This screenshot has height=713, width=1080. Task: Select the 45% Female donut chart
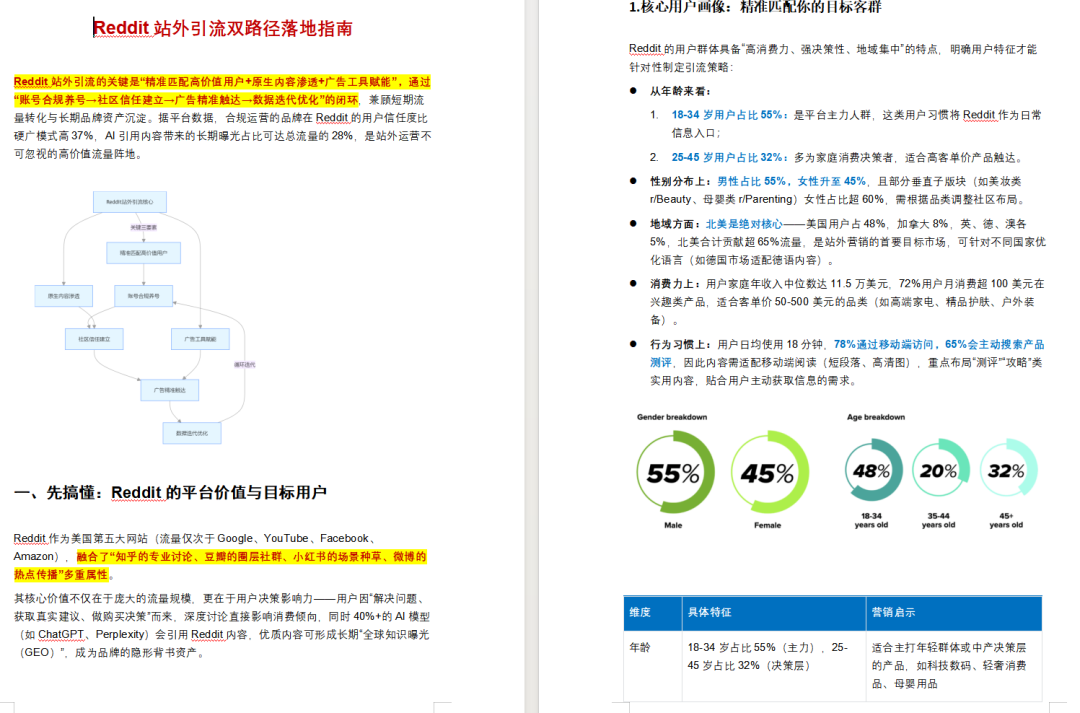[x=770, y=474]
